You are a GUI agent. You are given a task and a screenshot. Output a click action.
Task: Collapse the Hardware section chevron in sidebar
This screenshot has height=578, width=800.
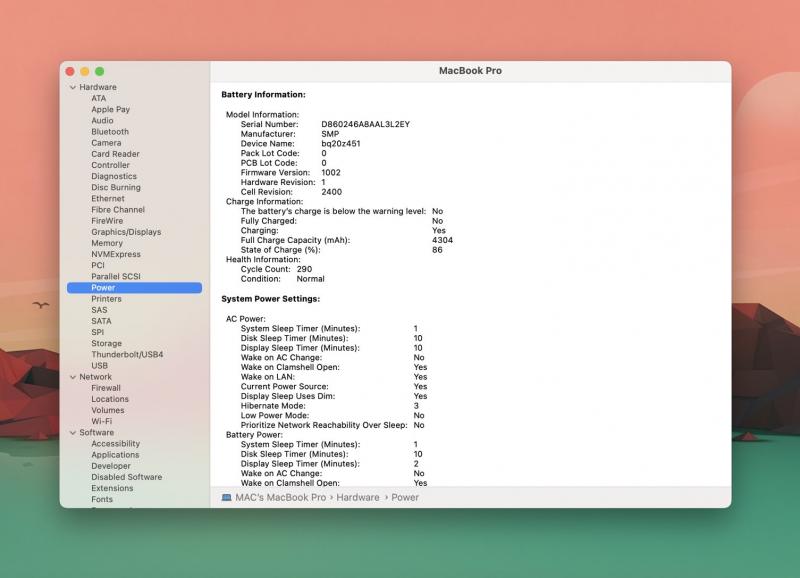(x=73, y=87)
